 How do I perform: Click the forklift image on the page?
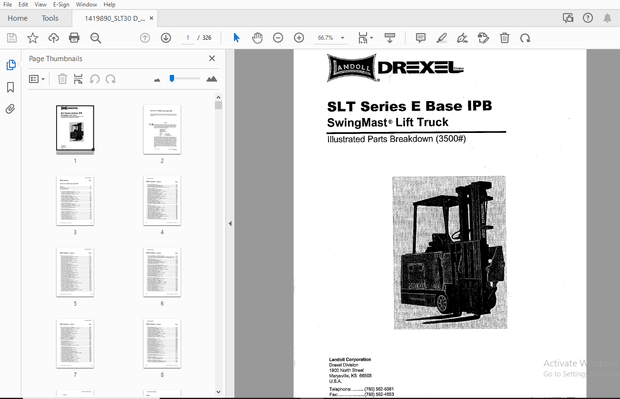(450, 253)
